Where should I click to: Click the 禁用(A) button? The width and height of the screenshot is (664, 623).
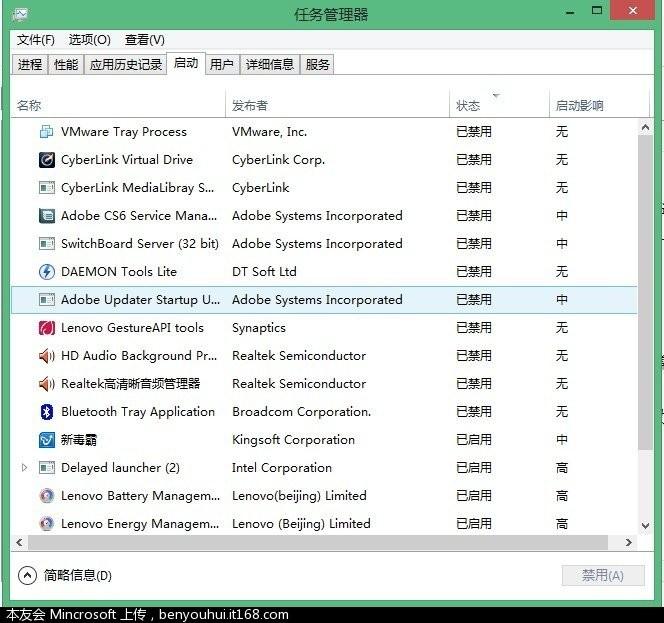click(602, 575)
